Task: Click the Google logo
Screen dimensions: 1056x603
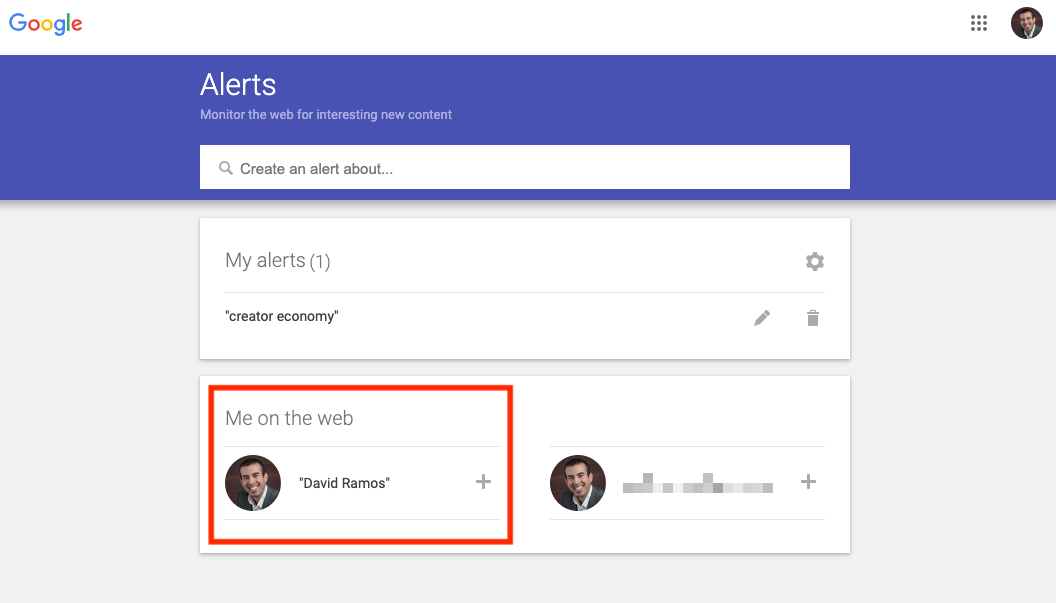Action: tap(45, 22)
